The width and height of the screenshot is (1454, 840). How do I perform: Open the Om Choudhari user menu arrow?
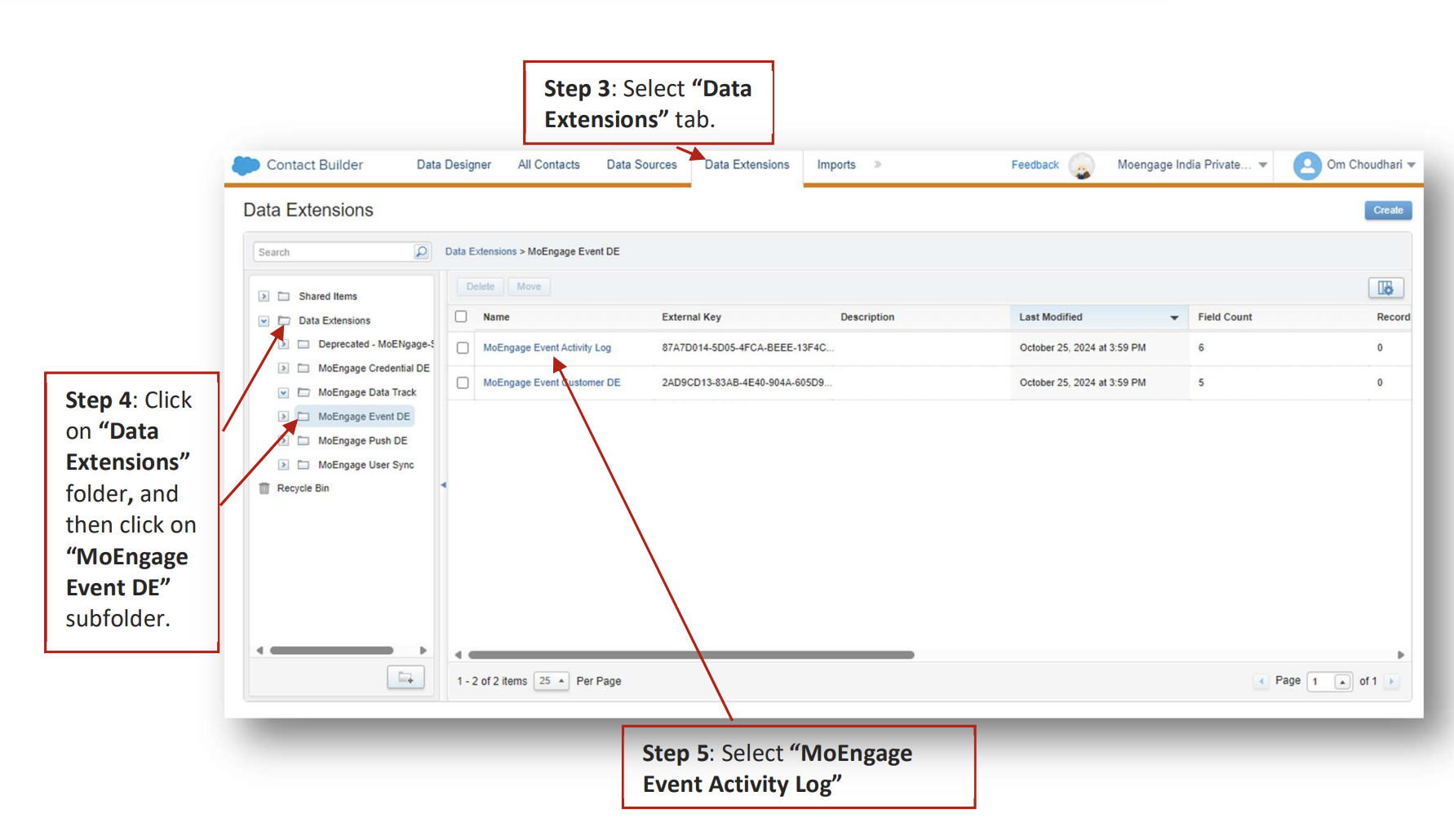coord(1411,165)
